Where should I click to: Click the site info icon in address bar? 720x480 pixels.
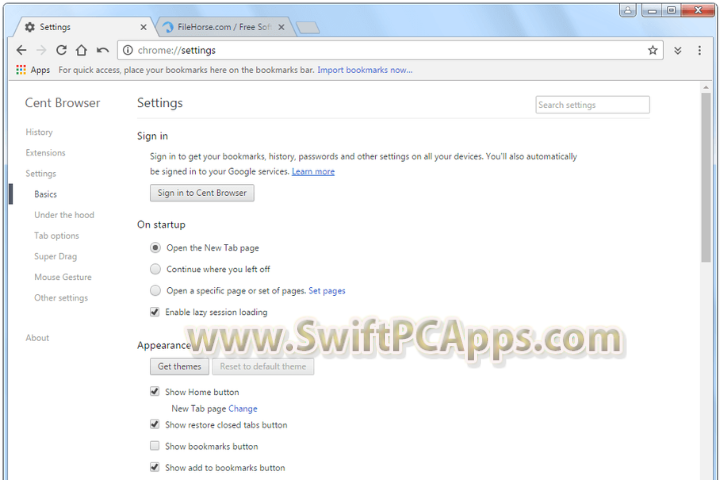(128, 50)
